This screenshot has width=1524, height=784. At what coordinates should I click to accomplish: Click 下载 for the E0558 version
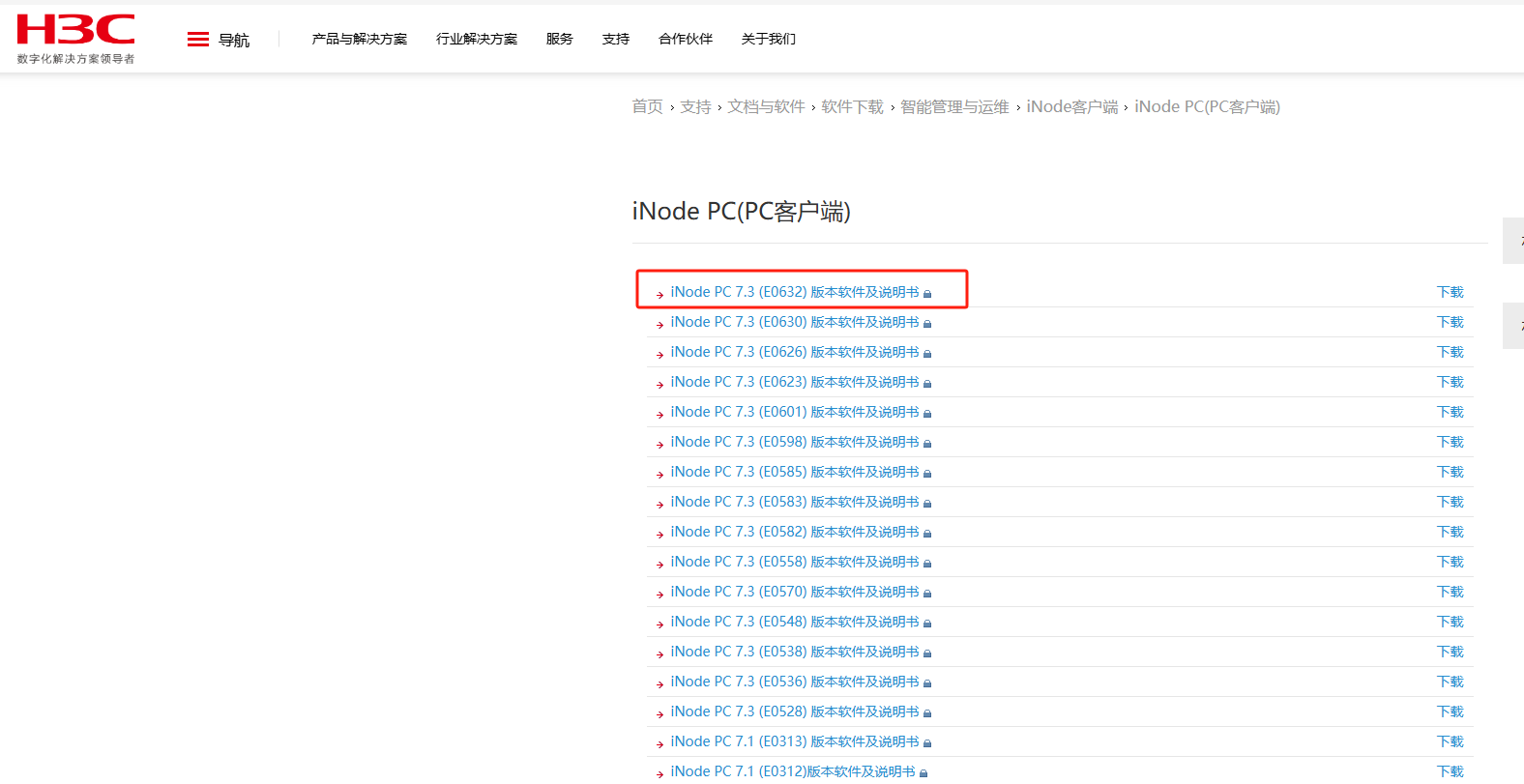point(1451,562)
